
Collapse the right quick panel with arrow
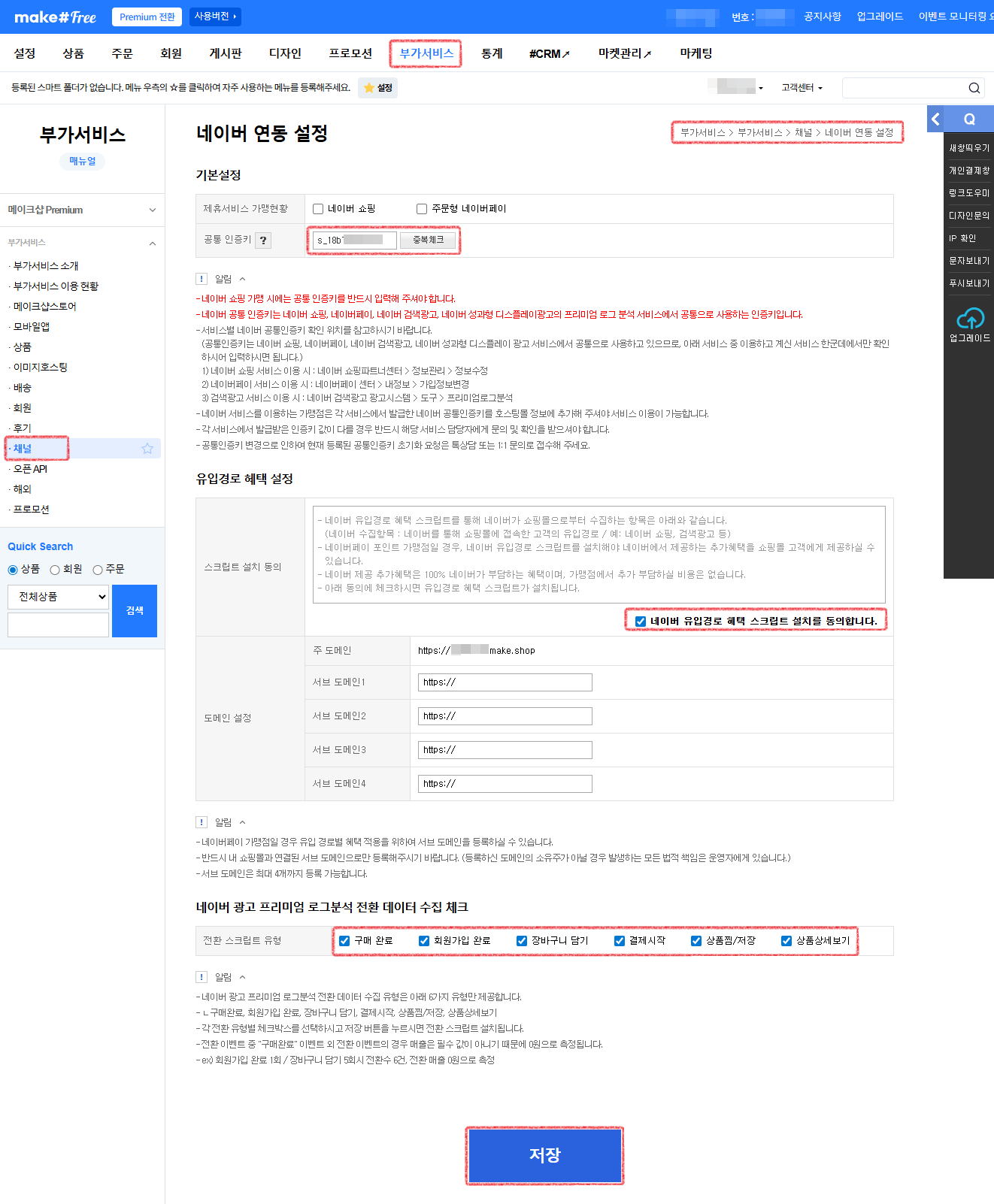click(935, 119)
